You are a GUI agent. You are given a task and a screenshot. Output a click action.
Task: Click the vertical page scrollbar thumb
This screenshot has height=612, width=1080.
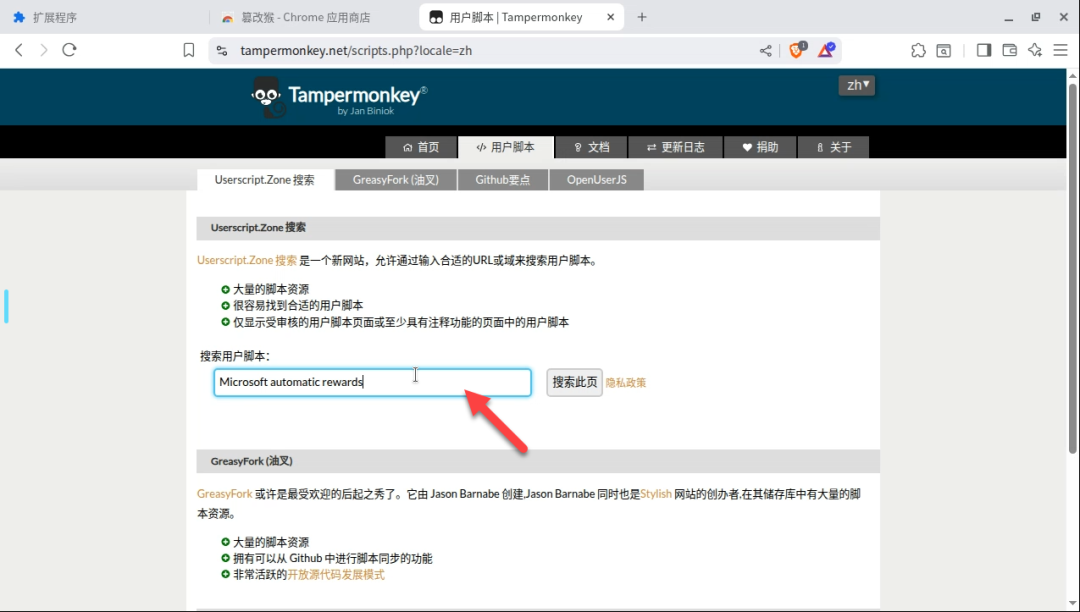pyautogui.click(x=1072, y=268)
